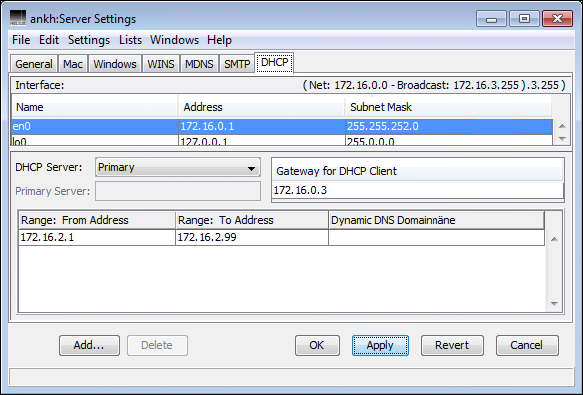Viewport: 583px width, 395px height.
Task: Click the Delete button
Action: (157, 346)
